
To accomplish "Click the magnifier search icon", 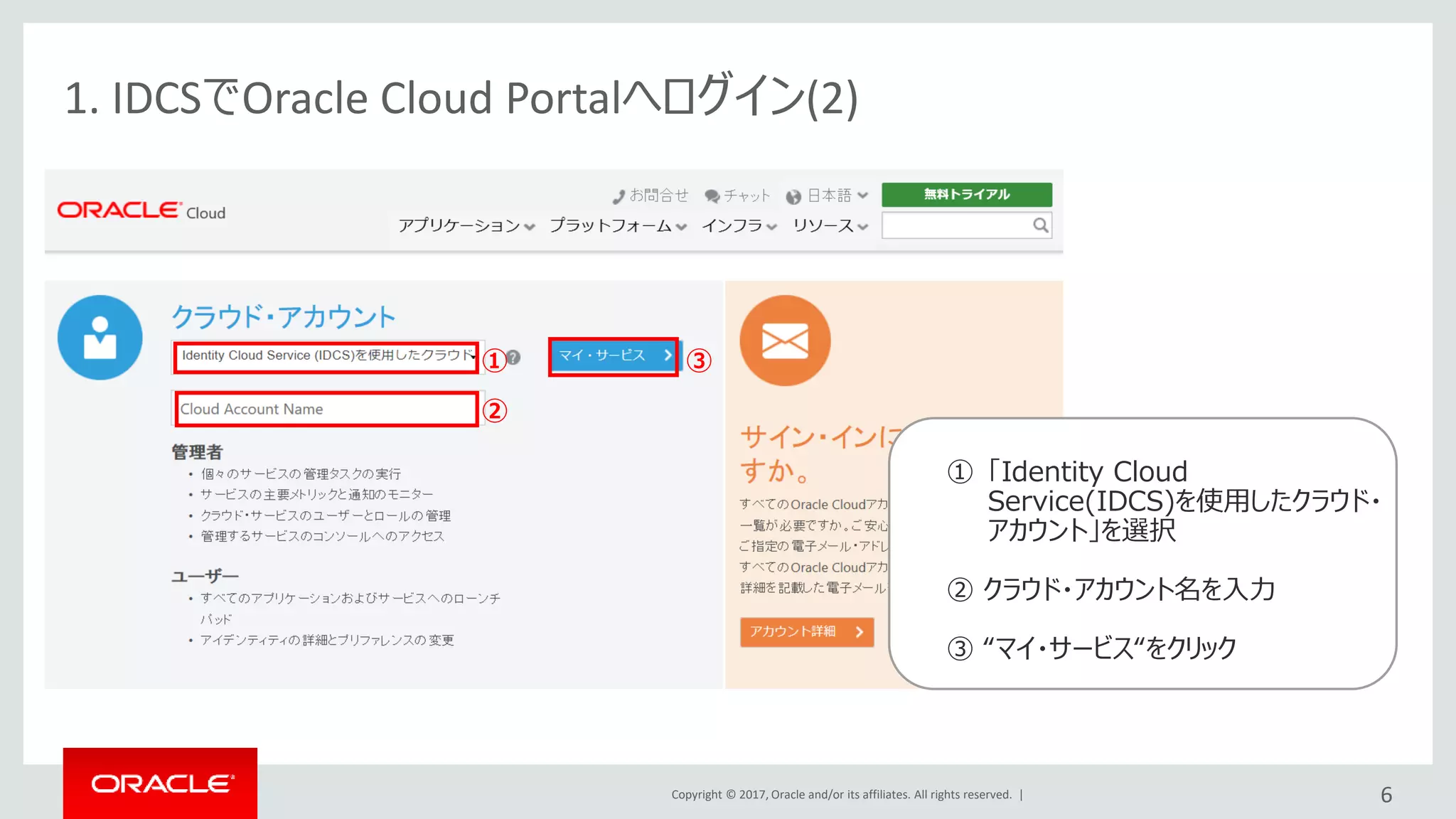I will [x=1041, y=225].
